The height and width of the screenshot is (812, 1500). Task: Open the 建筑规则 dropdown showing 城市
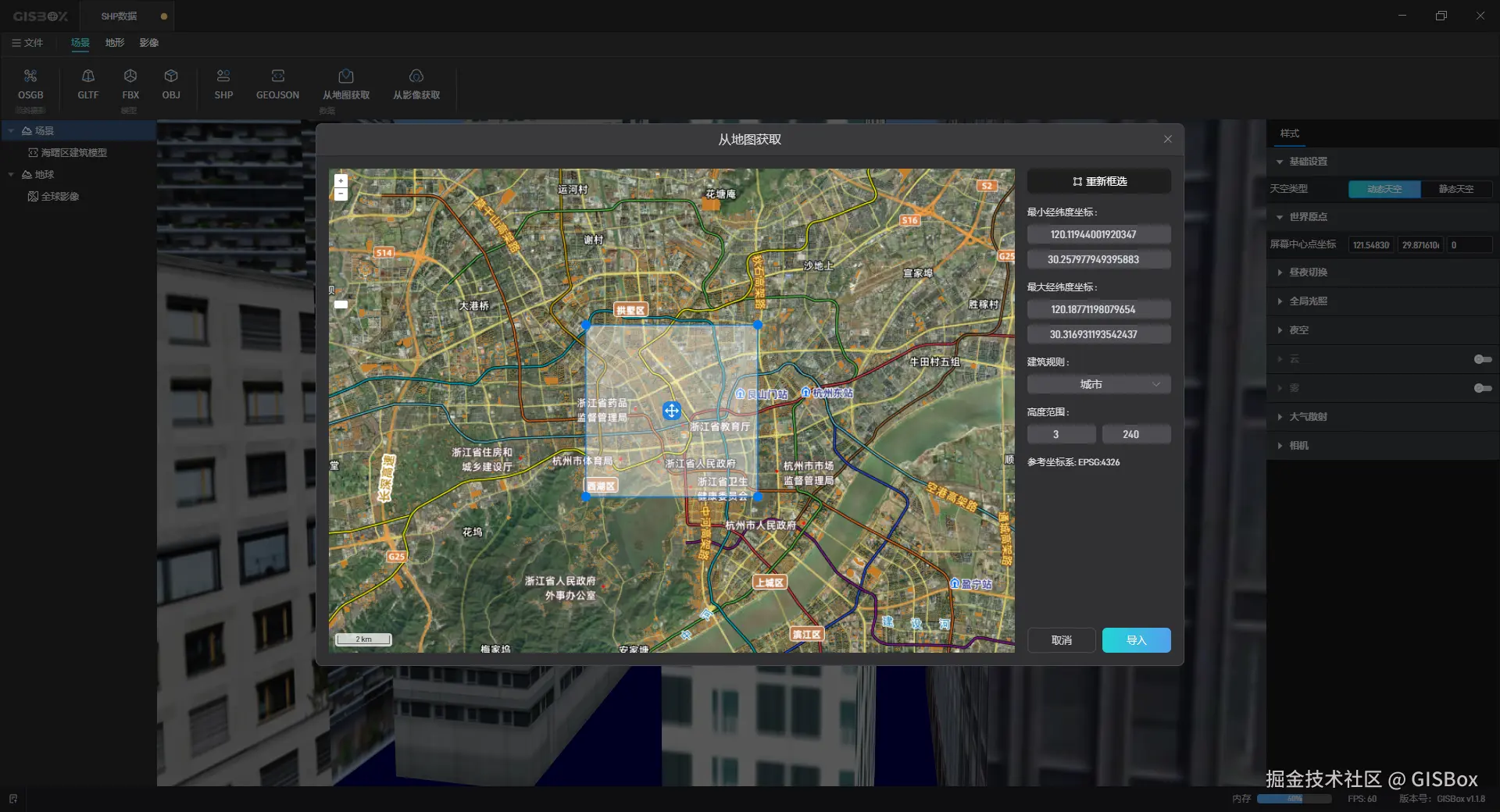click(1098, 384)
